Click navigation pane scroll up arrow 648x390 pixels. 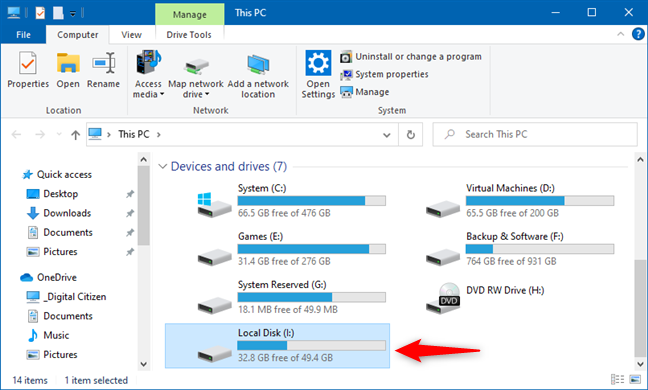[143, 159]
